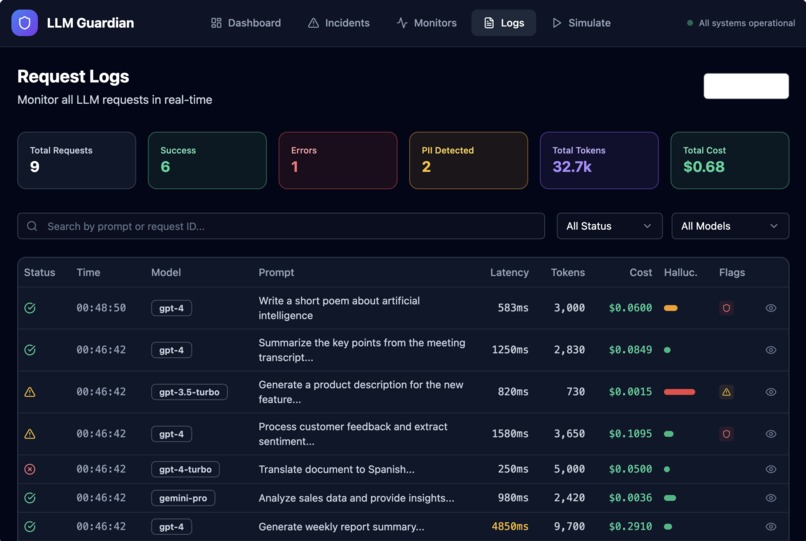This screenshot has height=541, width=806.
Task: Click the Translate document to Spanish prompt
Action: point(336,469)
